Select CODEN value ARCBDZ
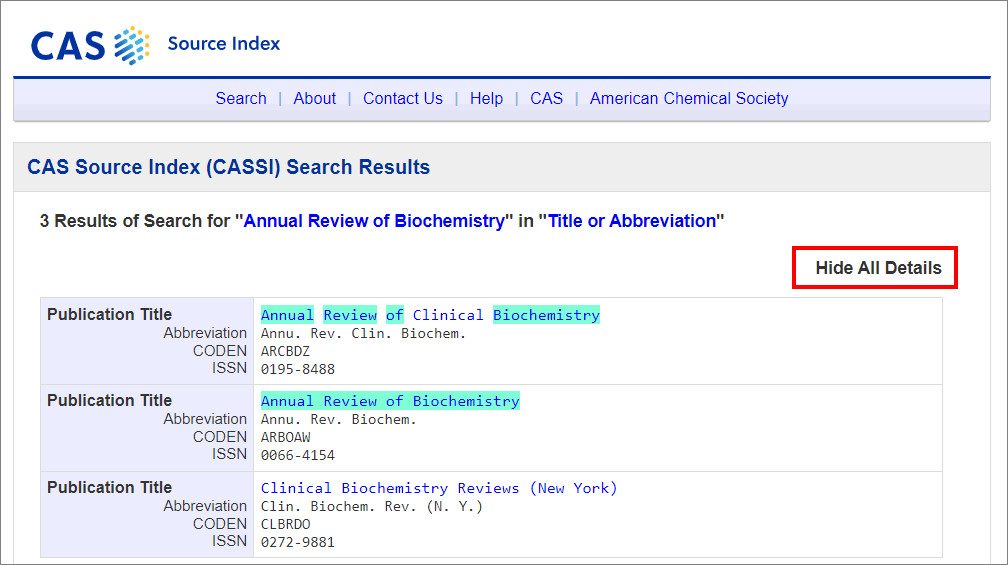The image size is (1008, 565). pos(285,352)
